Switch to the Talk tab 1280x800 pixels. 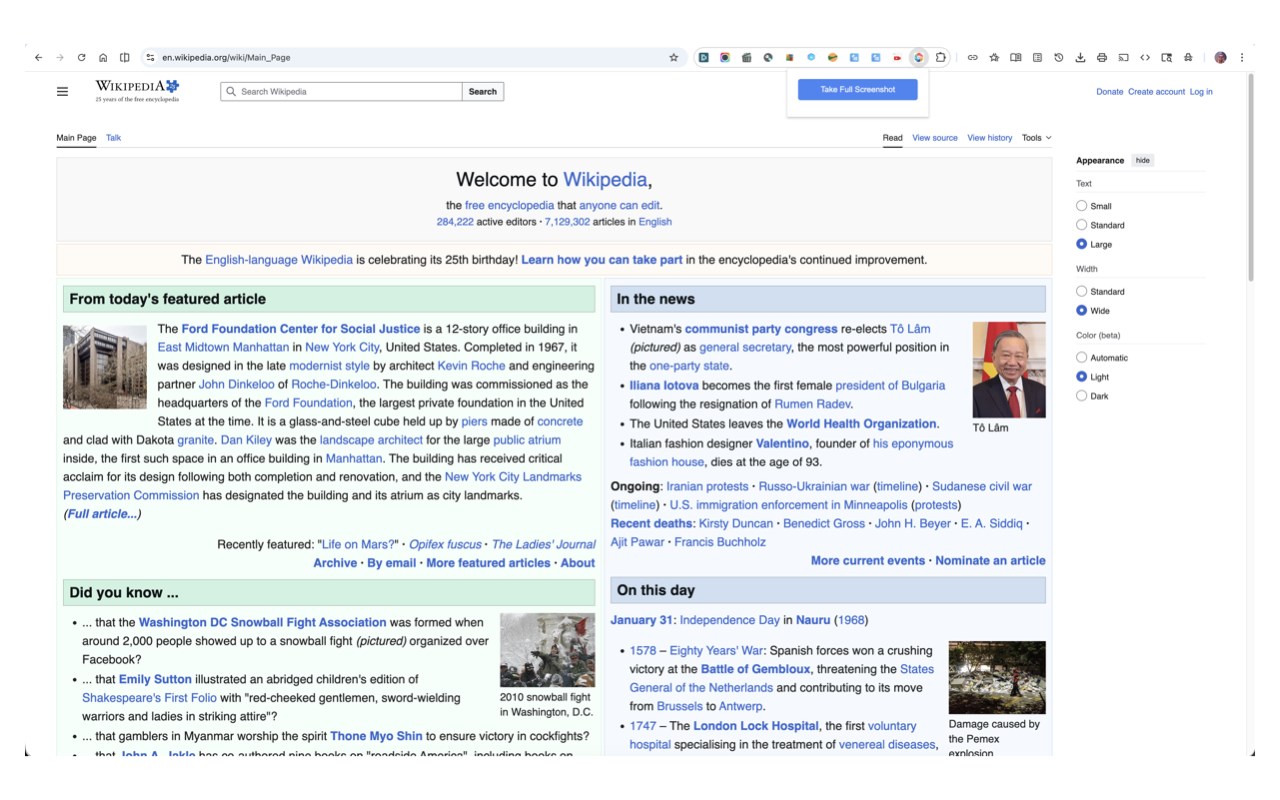[x=113, y=138]
